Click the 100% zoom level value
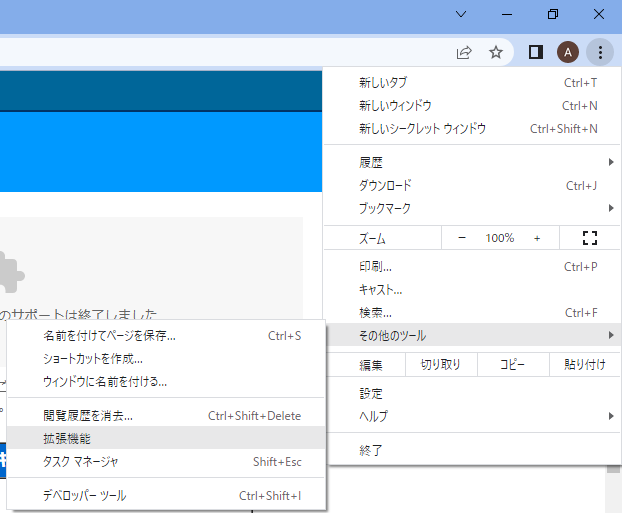622x513 pixels. 499,238
